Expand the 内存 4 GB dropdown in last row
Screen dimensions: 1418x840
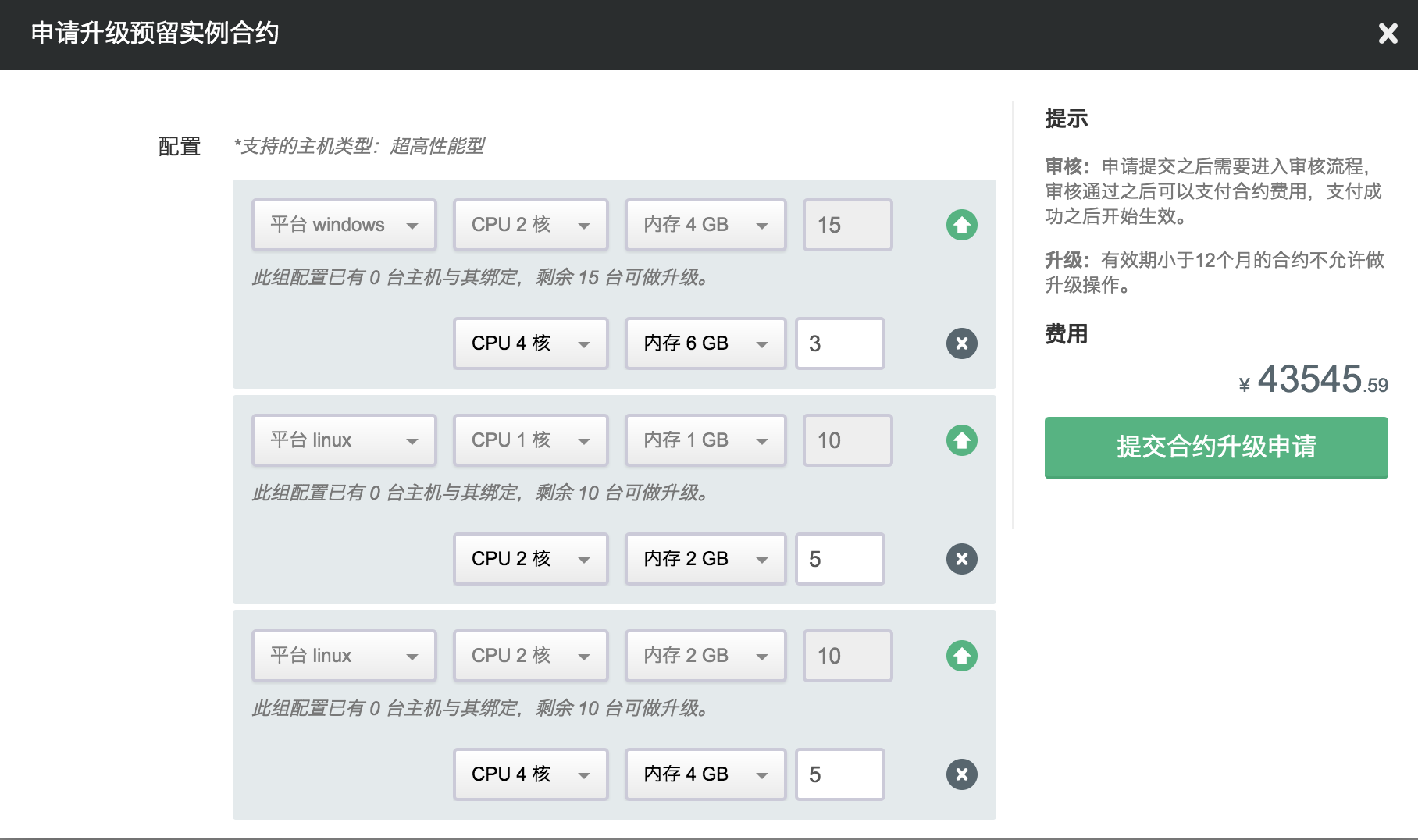pos(705,774)
